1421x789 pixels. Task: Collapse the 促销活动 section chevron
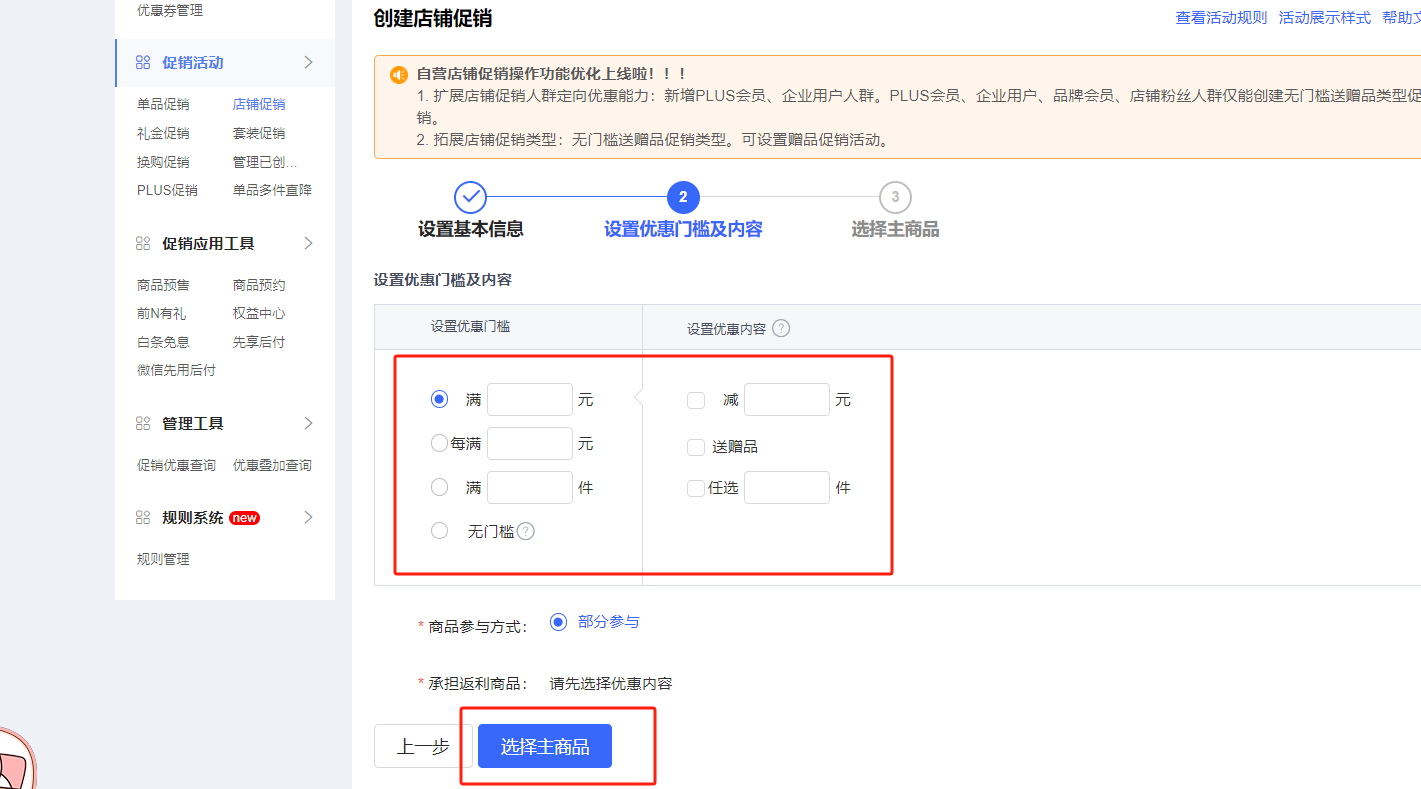coord(308,63)
